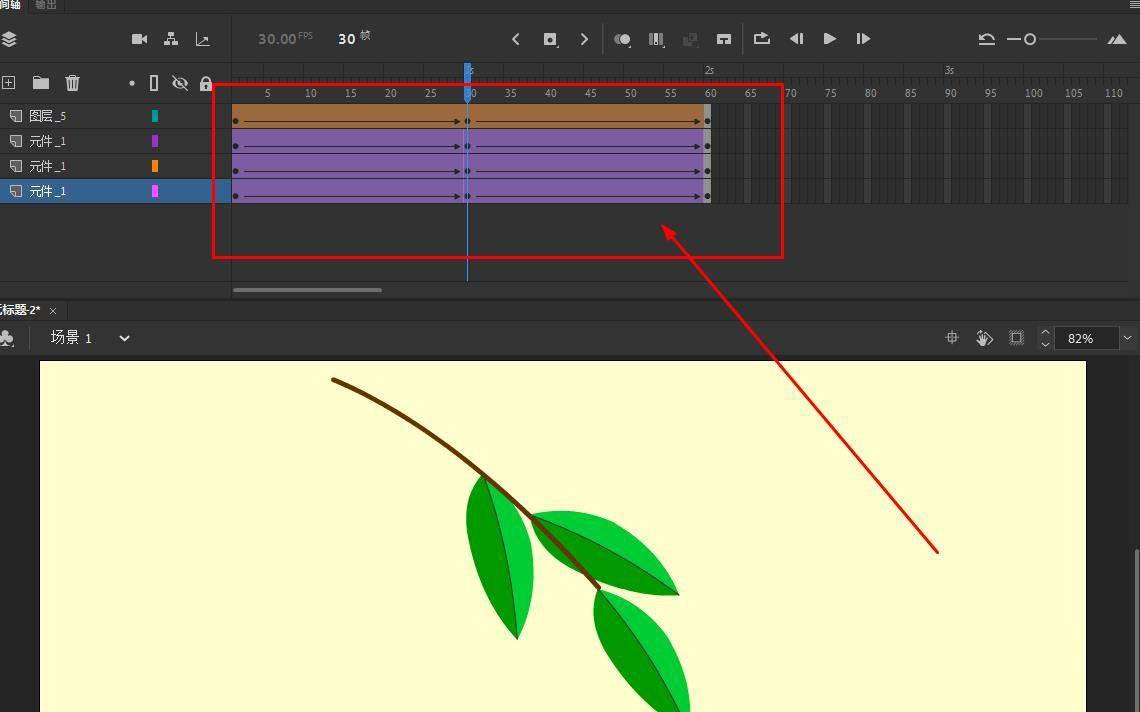Delete the selected layer with trash icon
The width and height of the screenshot is (1140, 712).
[72, 83]
